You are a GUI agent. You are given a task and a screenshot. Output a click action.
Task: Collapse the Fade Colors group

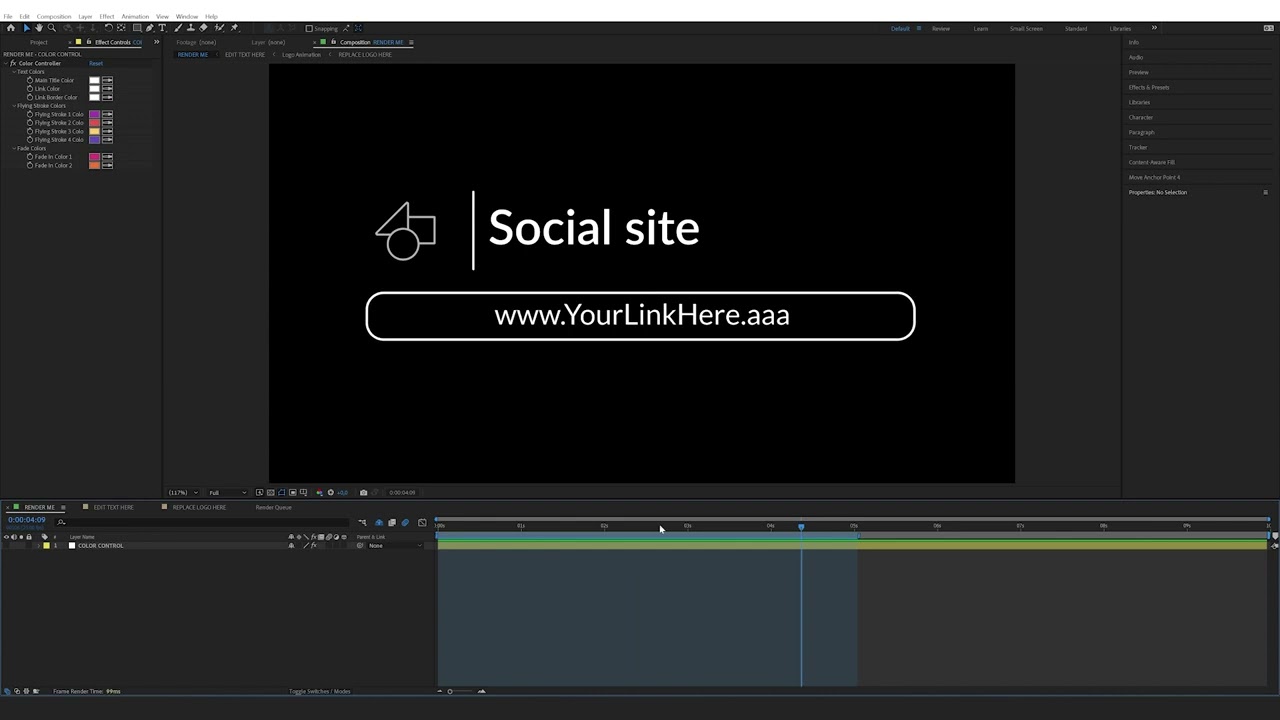(14, 148)
